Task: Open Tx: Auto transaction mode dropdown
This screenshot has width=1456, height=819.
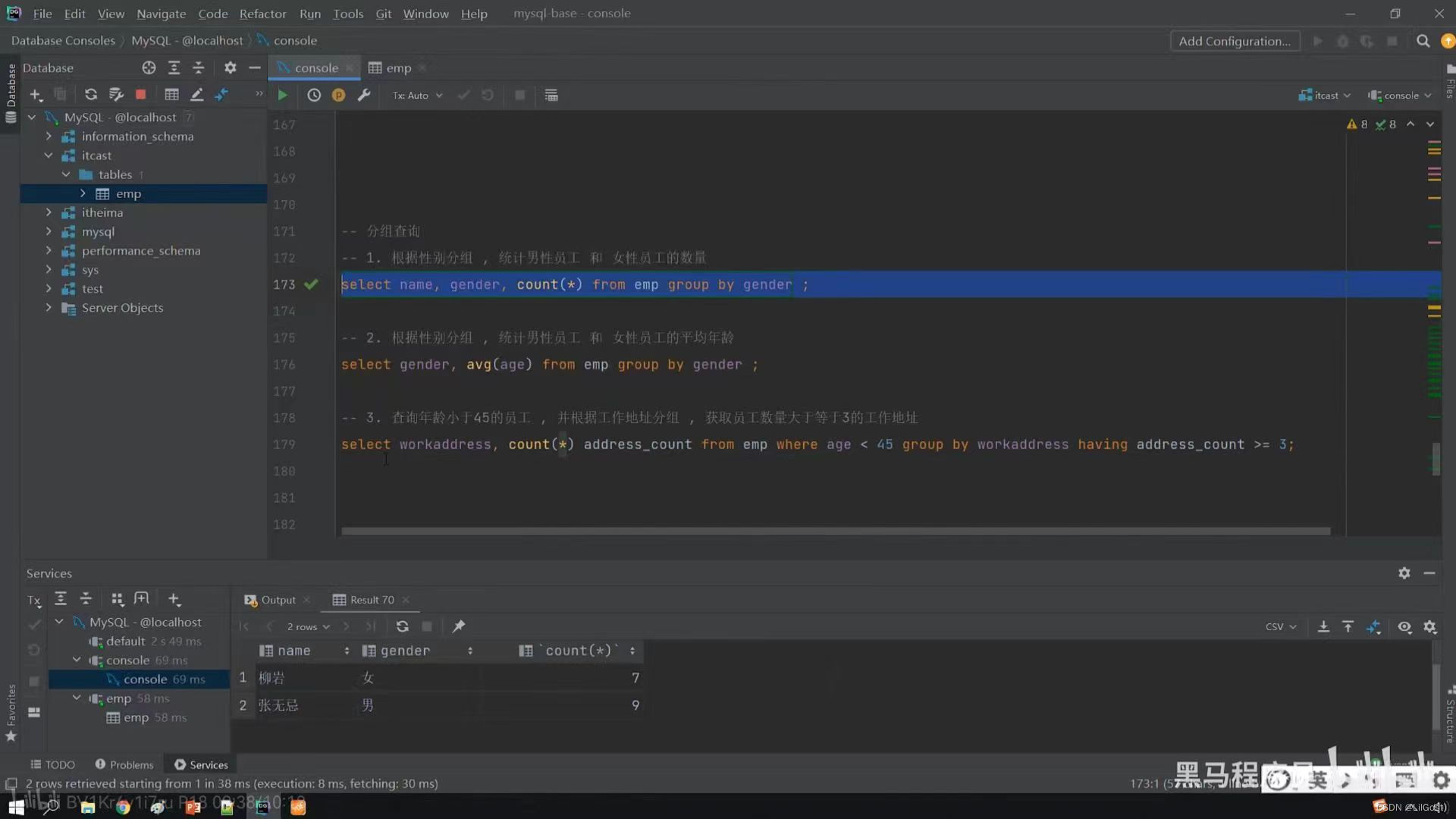Action: pos(417,96)
